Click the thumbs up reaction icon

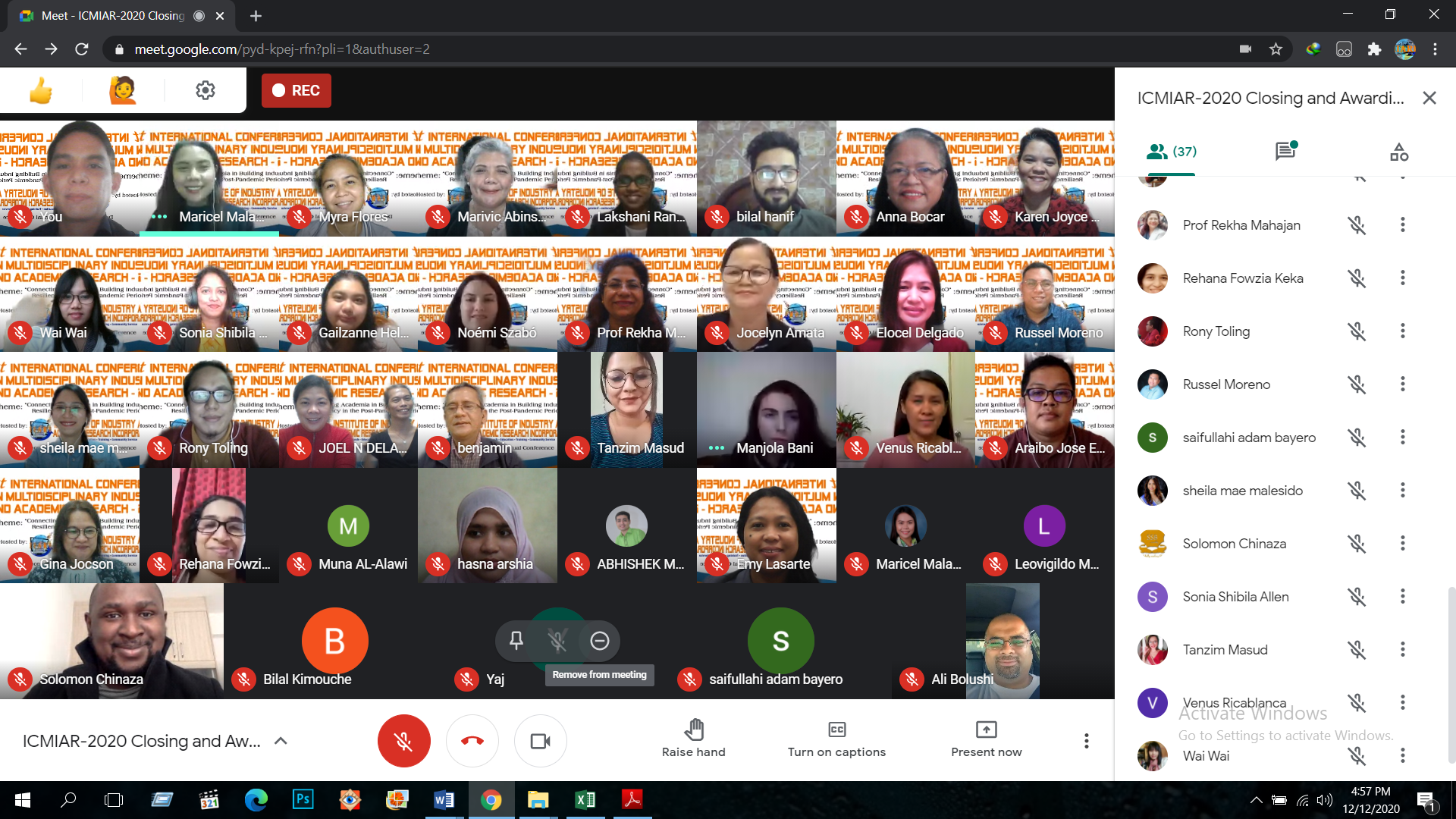[x=41, y=91]
